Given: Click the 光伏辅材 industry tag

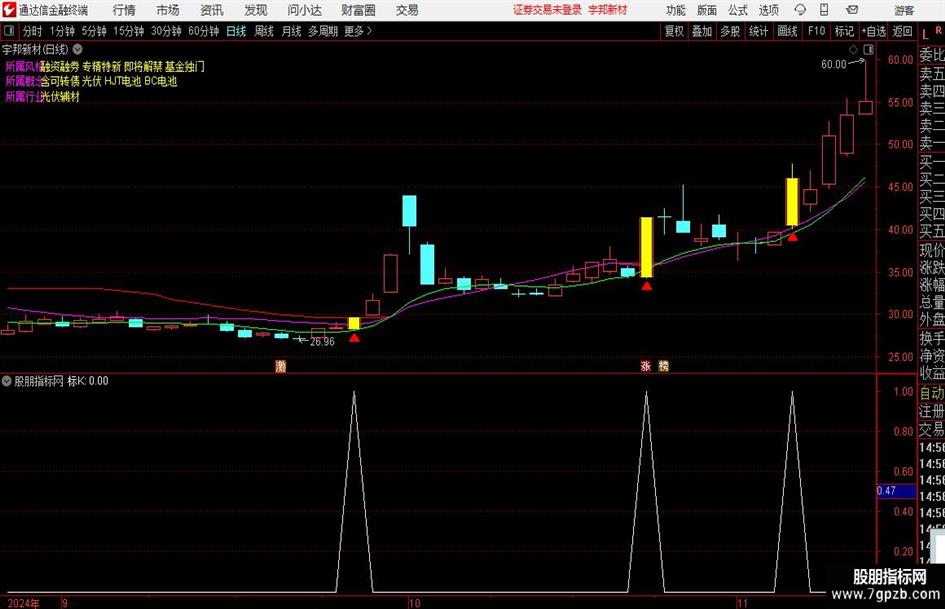Looking at the screenshot, I should pyautogui.click(x=60, y=96).
